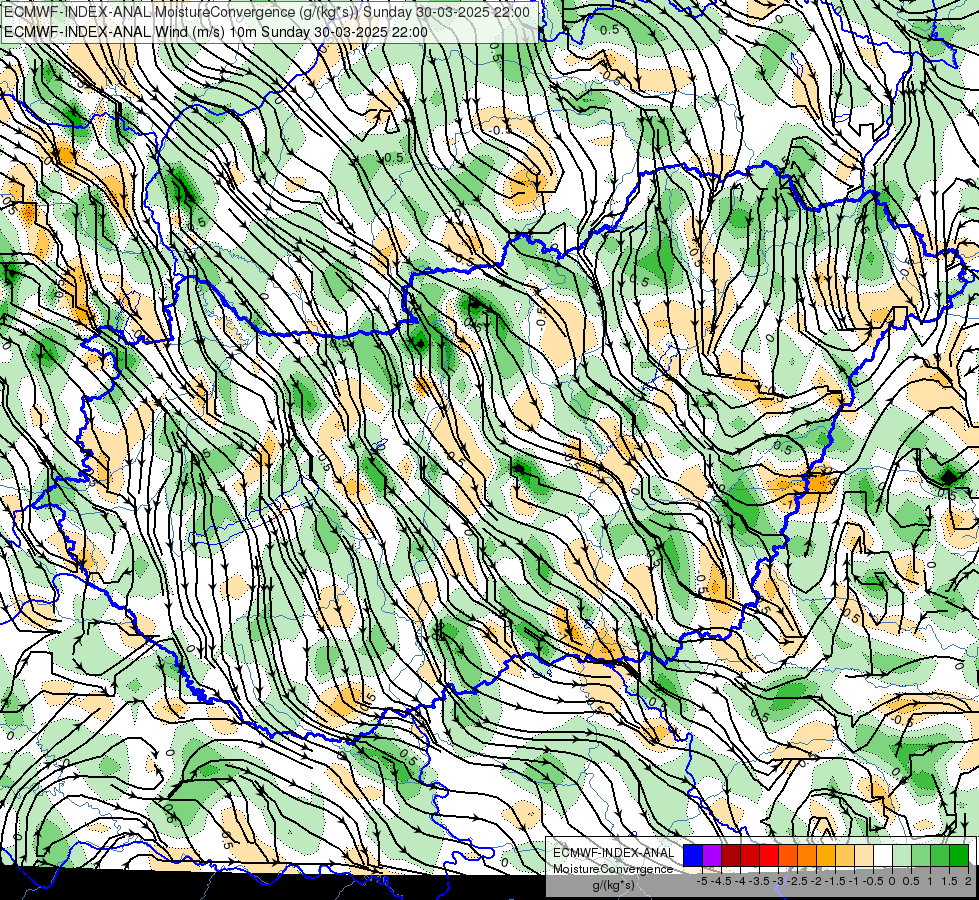Image resolution: width=979 pixels, height=900 pixels.
Task: Click the MoistureConvergence title line at top
Action: (267, 12)
